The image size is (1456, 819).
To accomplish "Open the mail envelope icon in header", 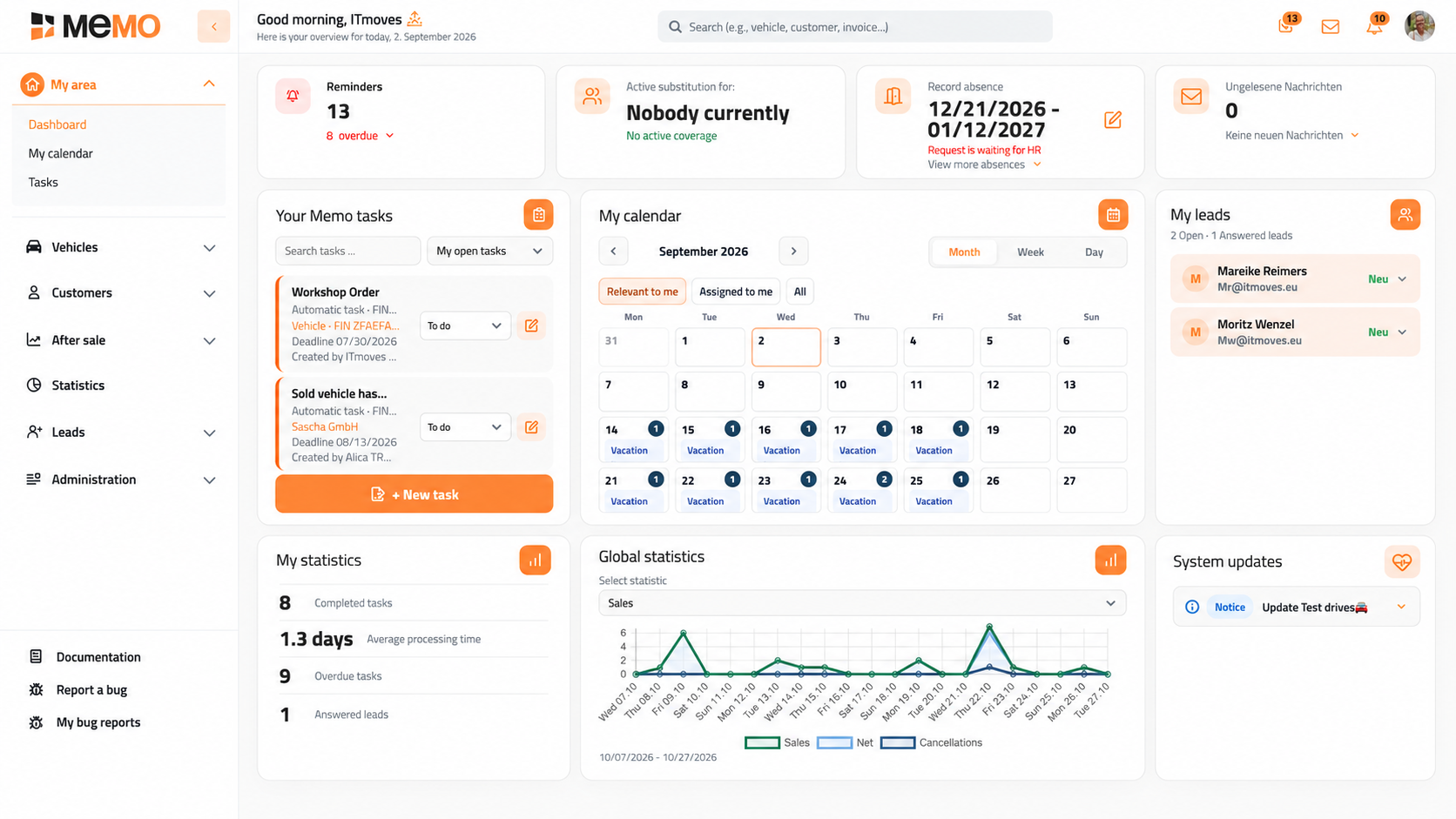I will 1330,27.
